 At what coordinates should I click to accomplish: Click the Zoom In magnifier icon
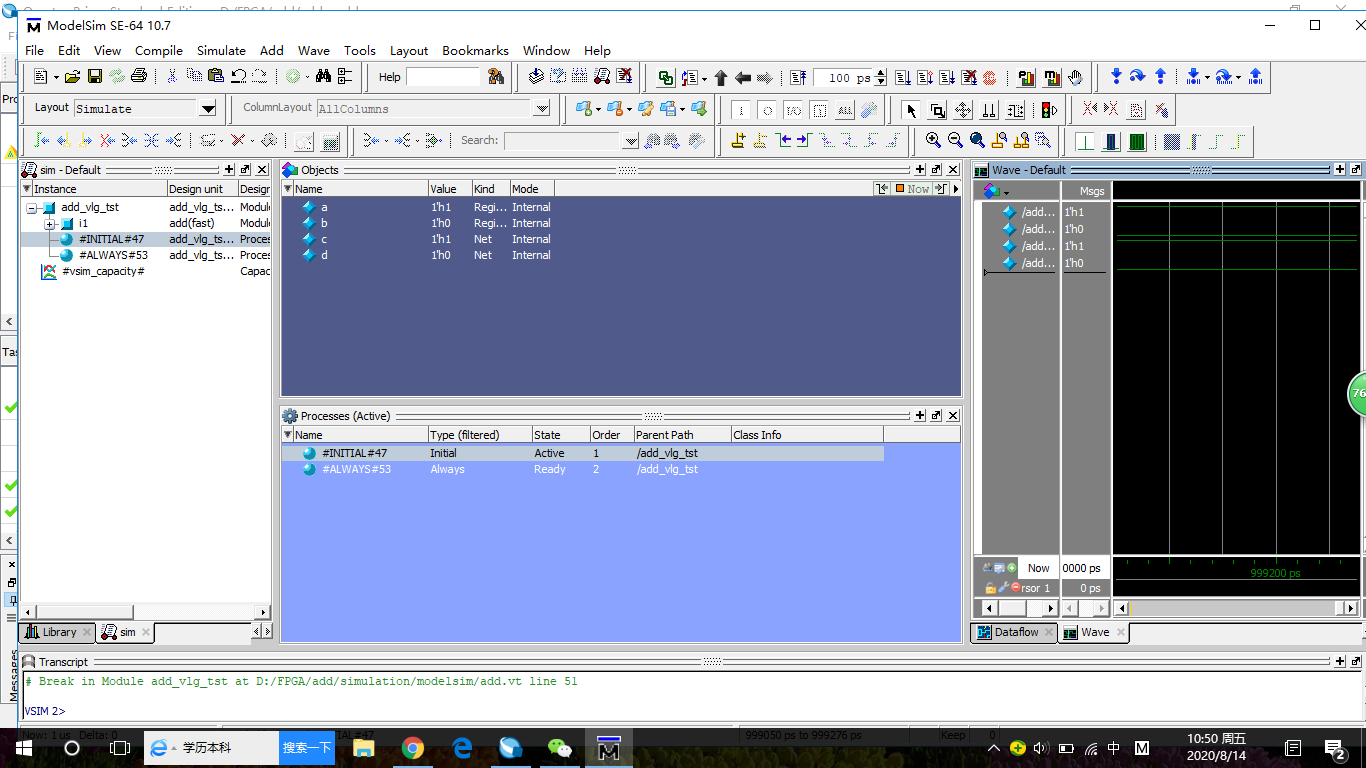933,141
